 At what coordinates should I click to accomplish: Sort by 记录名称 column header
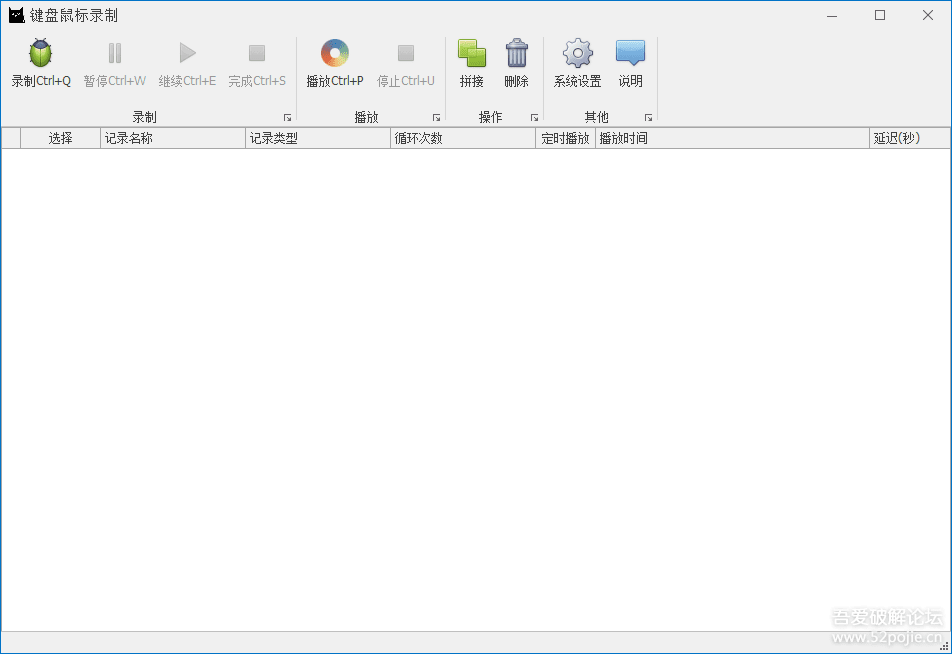(x=173, y=138)
